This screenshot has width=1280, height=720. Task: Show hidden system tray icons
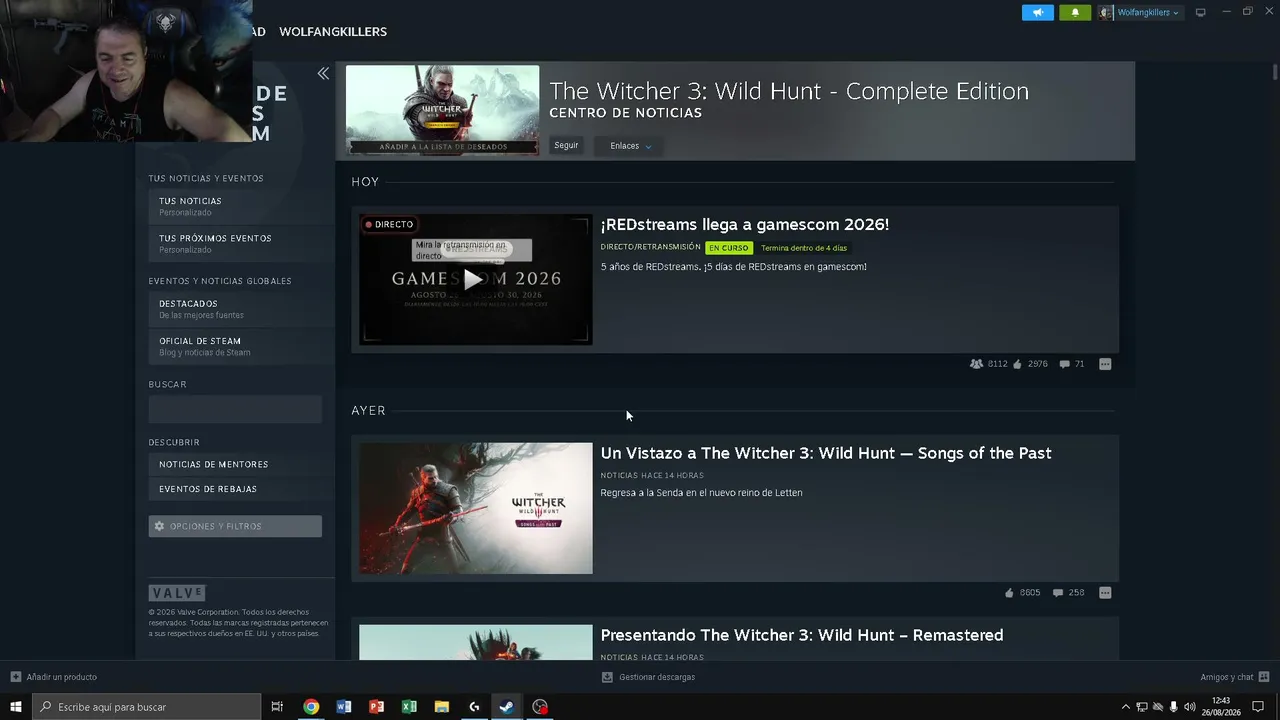1126,707
